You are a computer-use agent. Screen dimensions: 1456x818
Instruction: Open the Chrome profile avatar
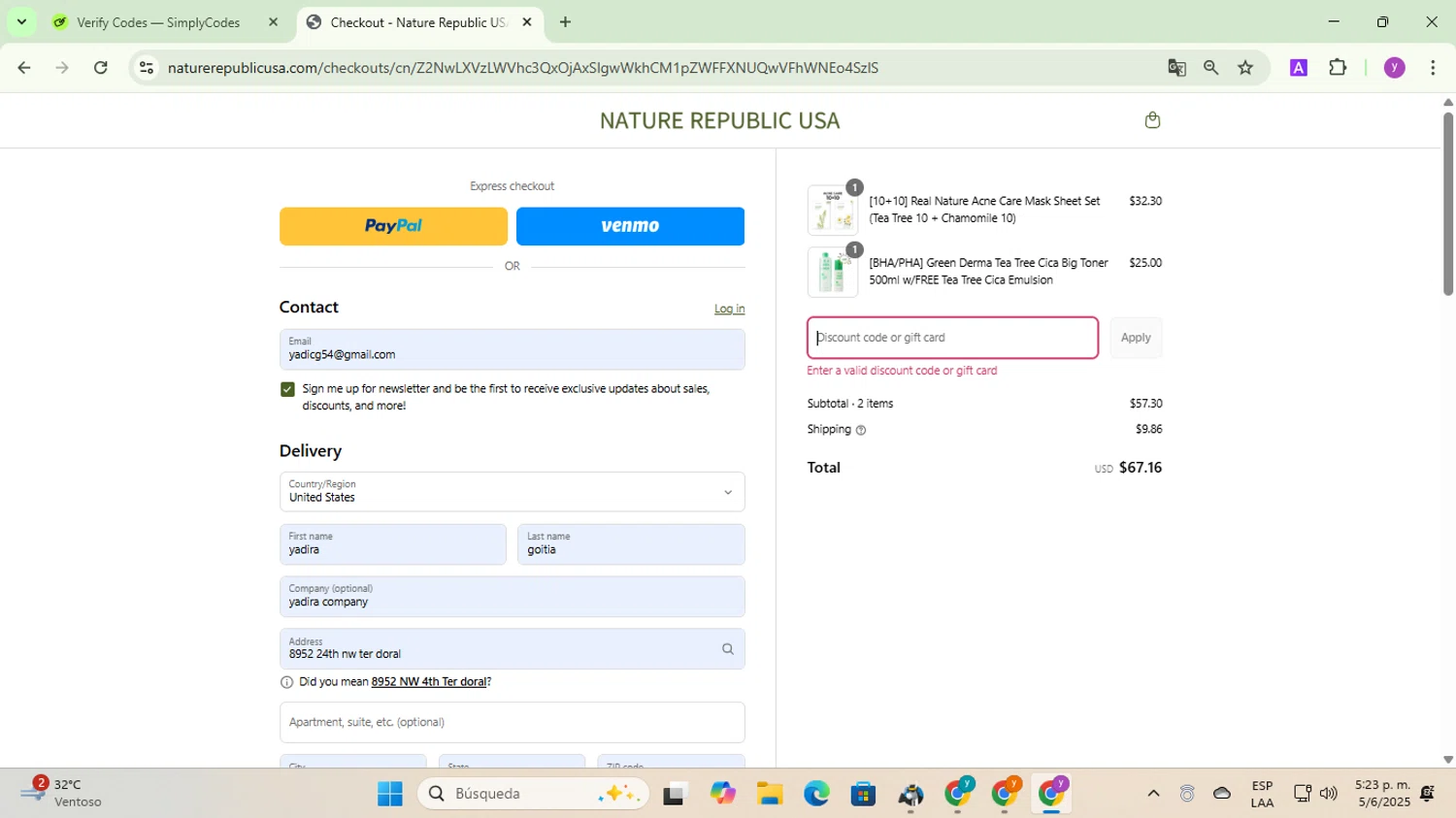1395,68
